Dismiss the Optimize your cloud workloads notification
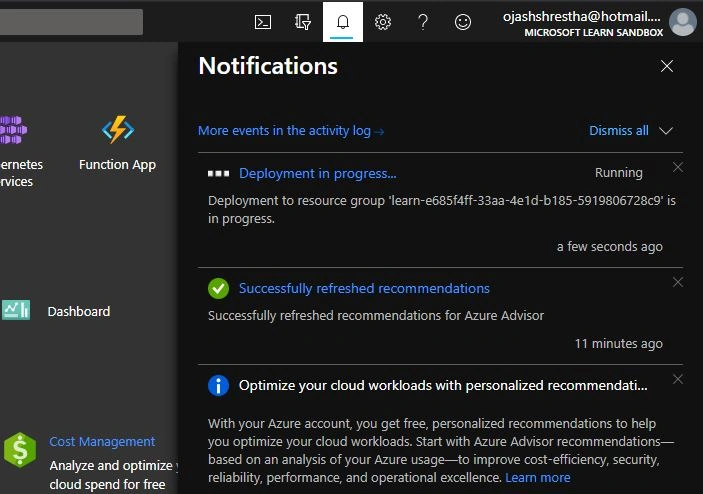The width and height of the screenshot is (703, 494). click(678, 379)
